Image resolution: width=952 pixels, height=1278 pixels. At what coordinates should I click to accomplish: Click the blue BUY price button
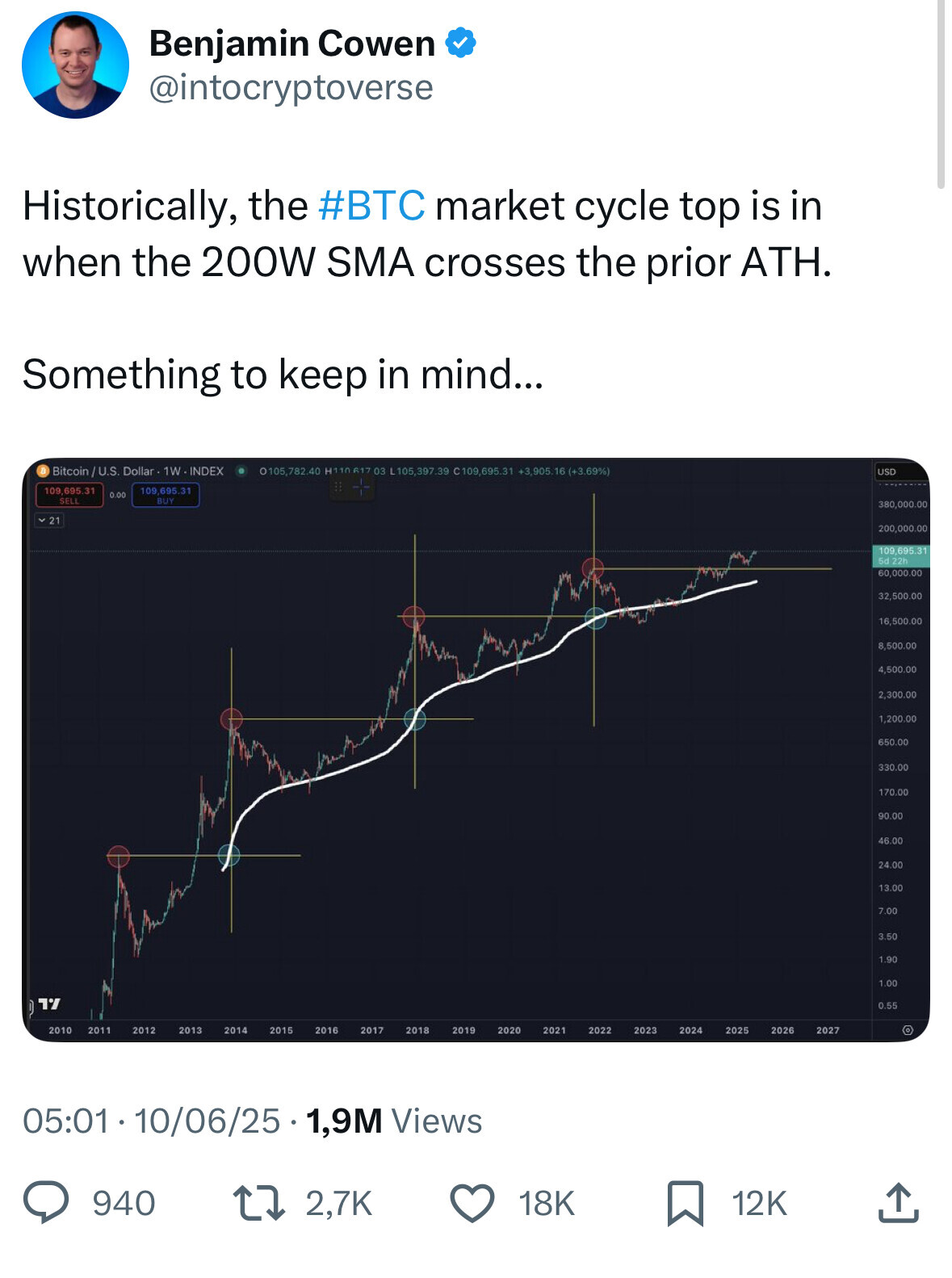[166, 495]
